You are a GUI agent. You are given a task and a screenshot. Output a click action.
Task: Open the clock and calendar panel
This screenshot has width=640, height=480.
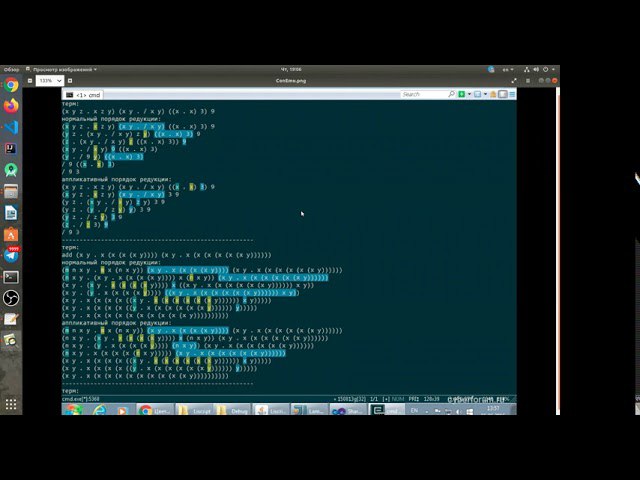(x=291, y=69)
